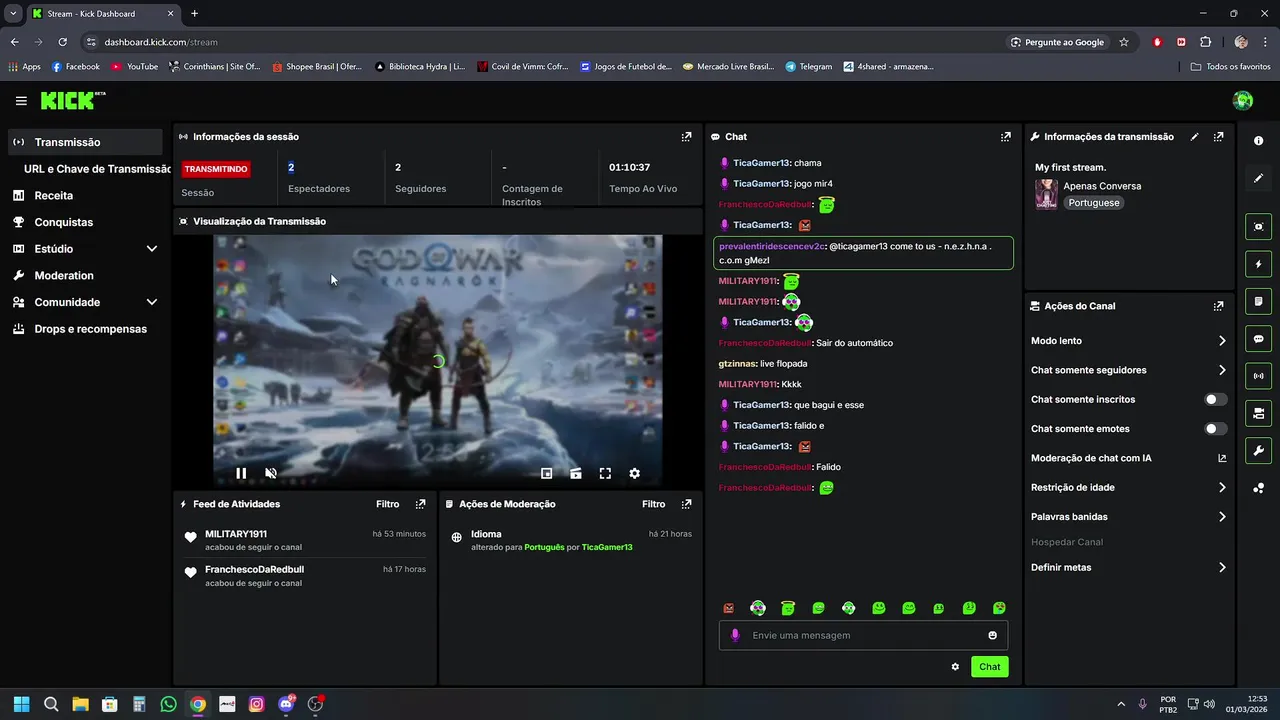This screenshot has height=720, width=1280.
Task: Click the wrench icon in right sidebar
Action: pyautogui.click(x=1259, y=451)
